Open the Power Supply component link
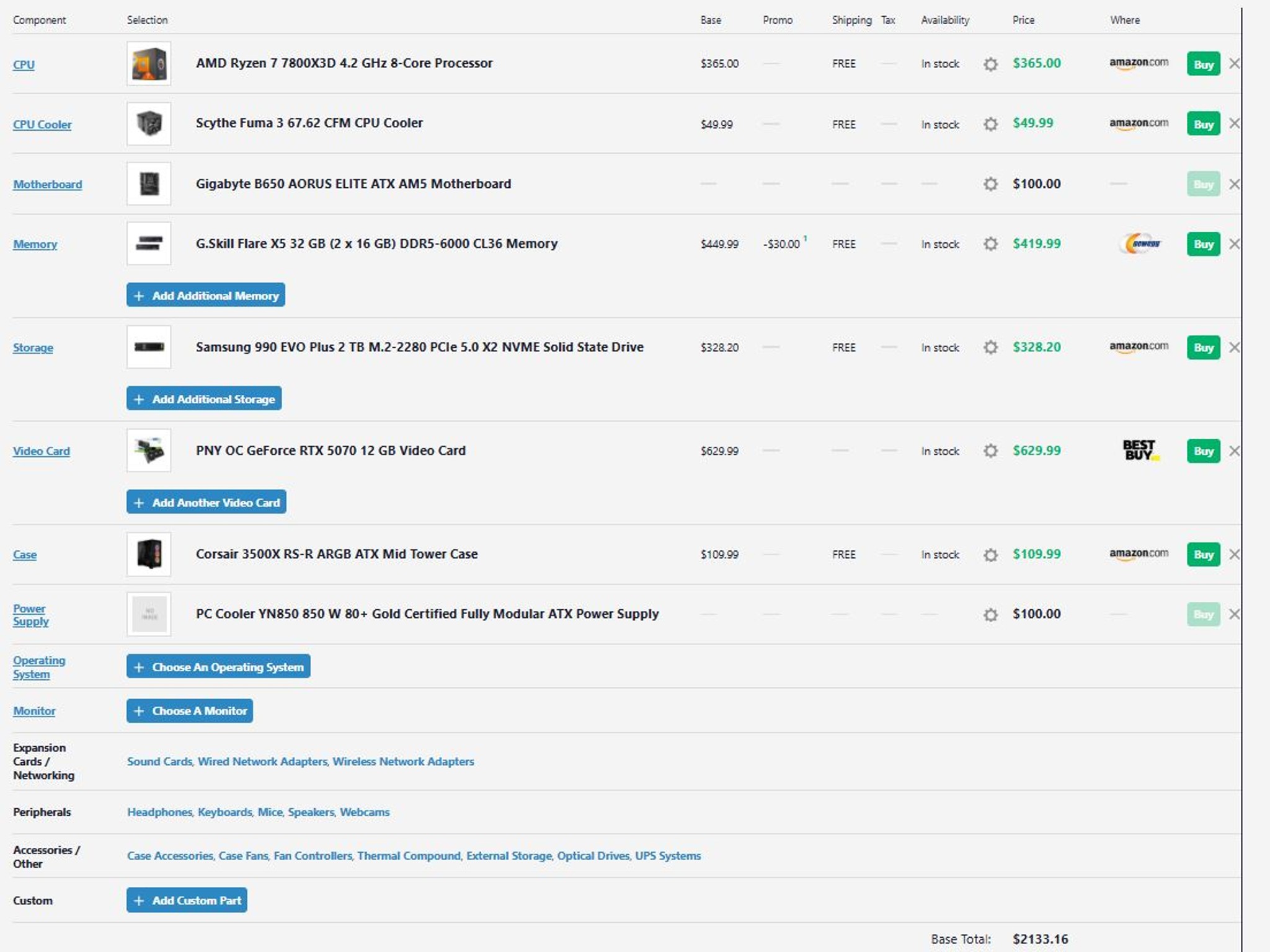The width and height of the screenshot is (1270, 952). (x=30, y=615)
